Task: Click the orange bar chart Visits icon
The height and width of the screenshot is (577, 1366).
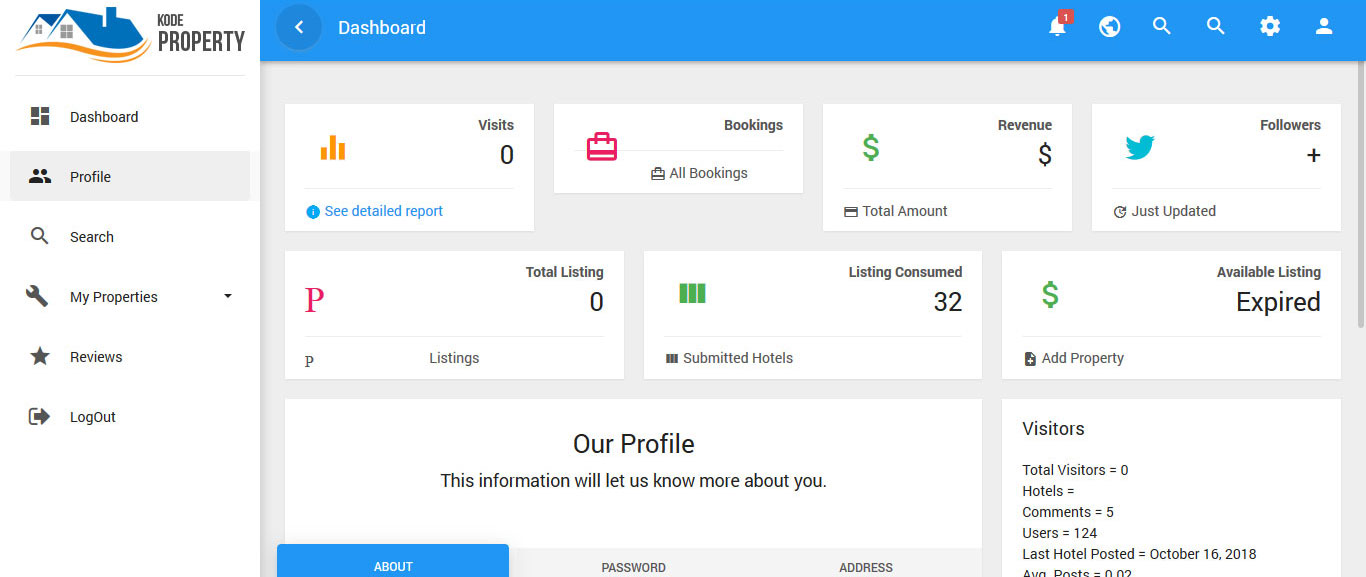Action: [x=332, y=149]
